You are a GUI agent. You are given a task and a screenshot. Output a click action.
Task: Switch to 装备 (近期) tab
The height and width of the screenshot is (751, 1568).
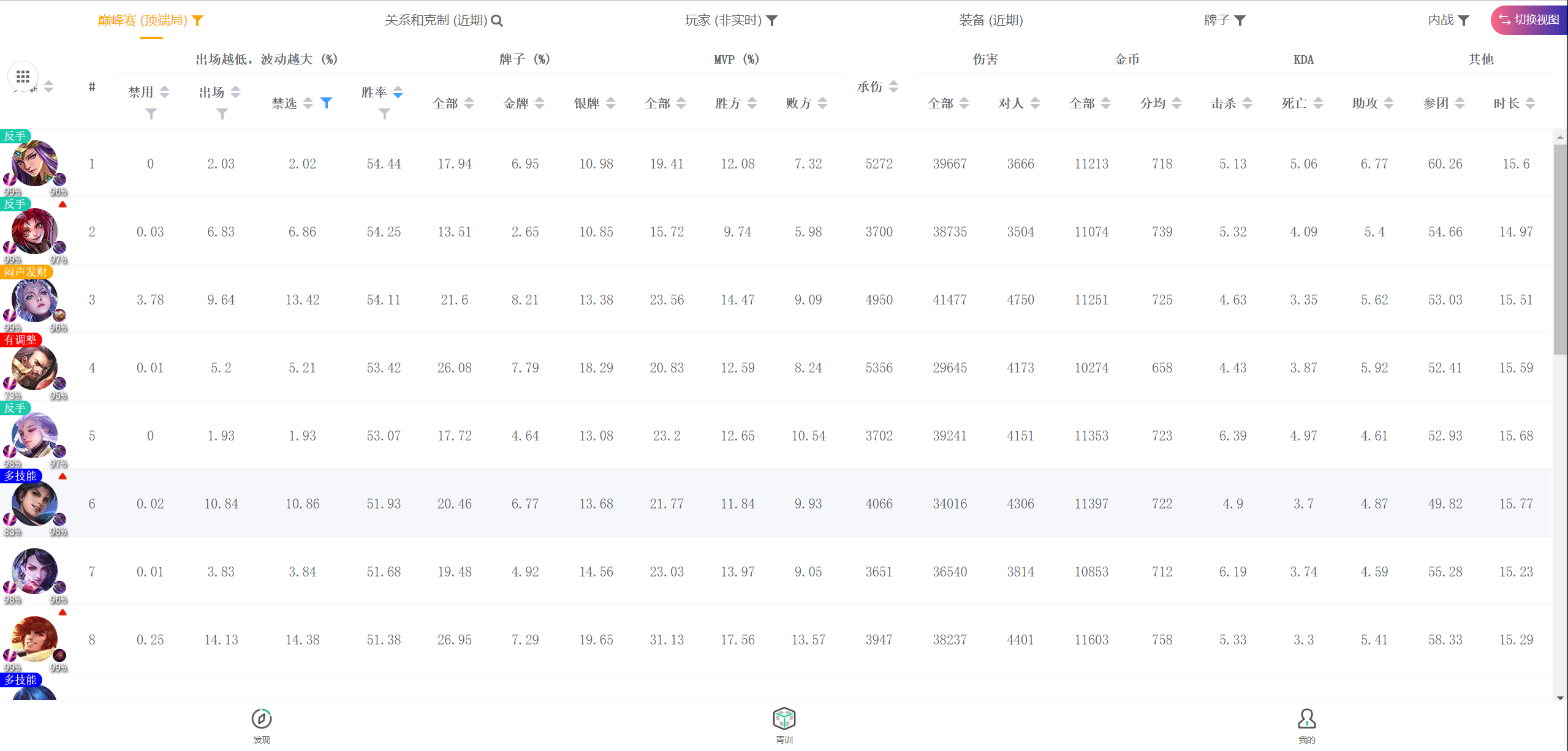pos(990,20)
